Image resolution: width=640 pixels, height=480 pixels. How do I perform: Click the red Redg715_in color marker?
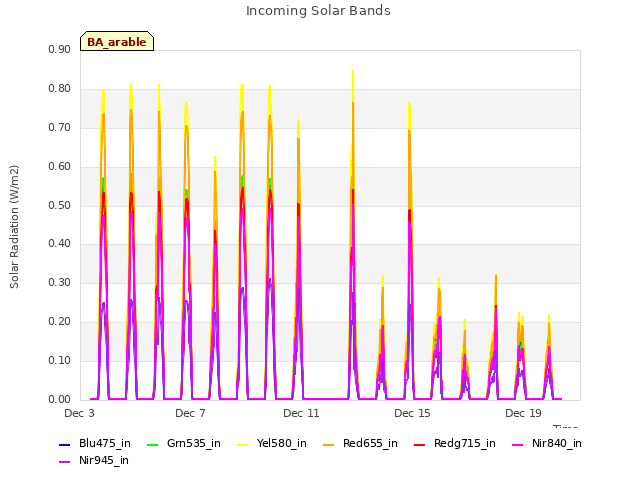click(x=419, y=444)
